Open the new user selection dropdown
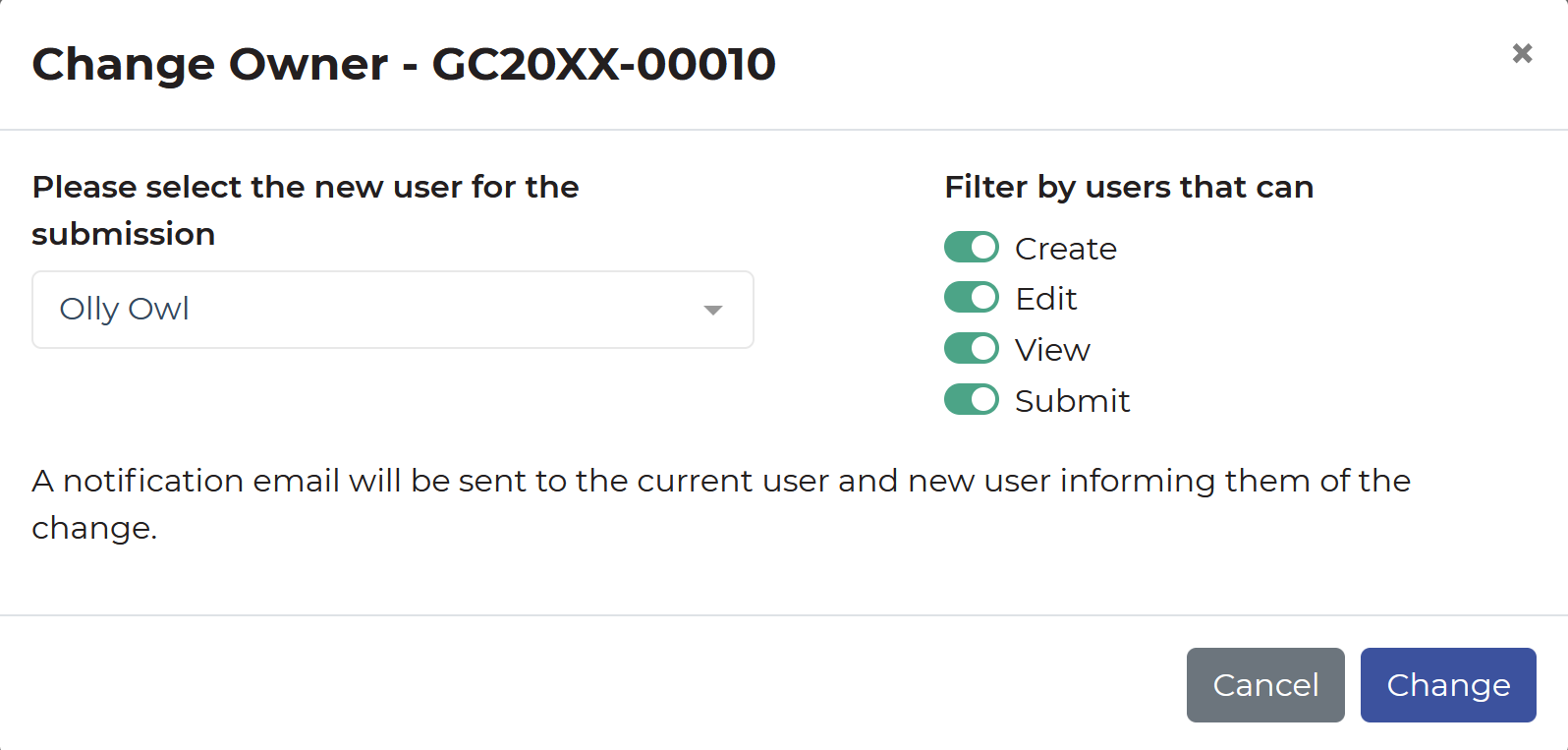Image resolution: width=1568 pixels, height=750 pixels. coord(392,310)
